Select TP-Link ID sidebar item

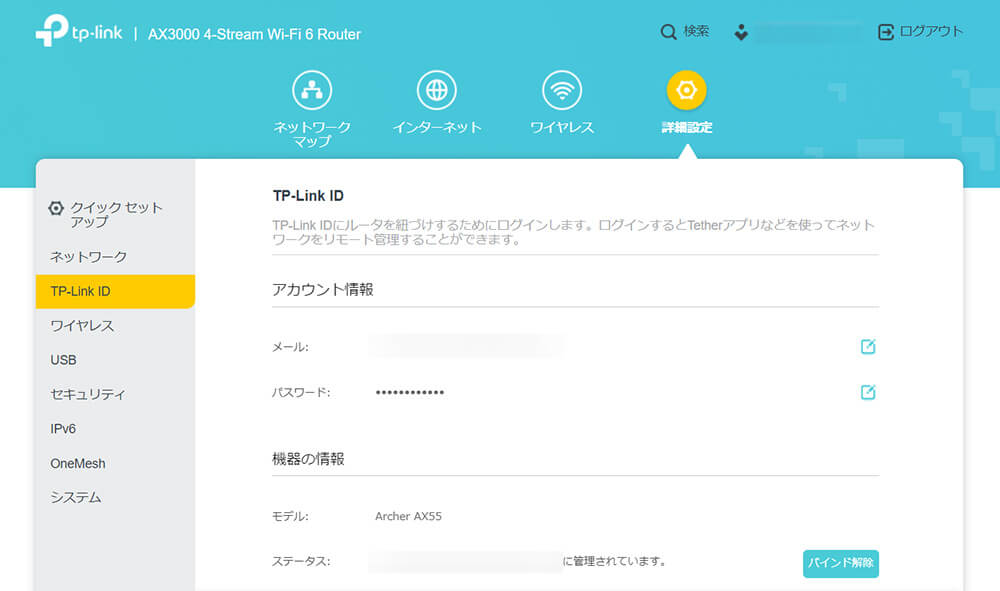pos(115,291)
